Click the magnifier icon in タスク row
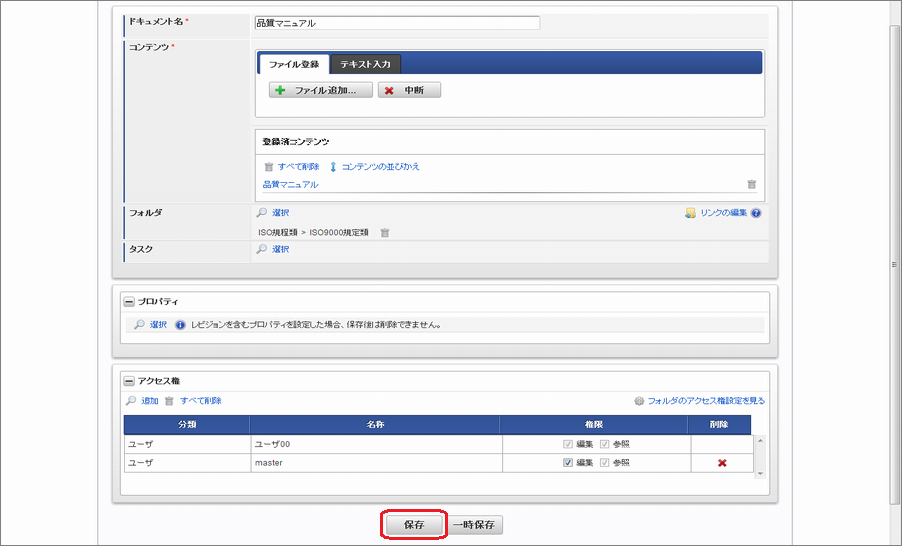Image resolution: width=902 pixels, height=546 pixels. pos(262,249)
